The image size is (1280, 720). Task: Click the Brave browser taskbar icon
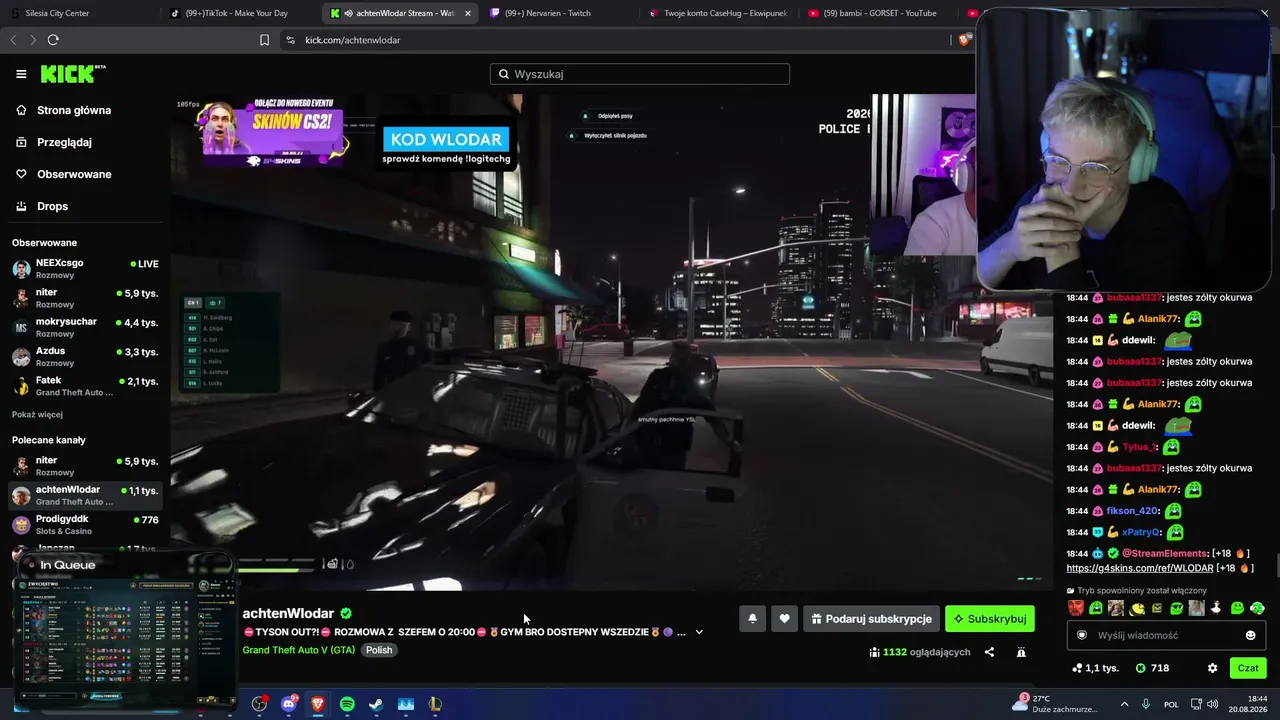pos(318,704)
